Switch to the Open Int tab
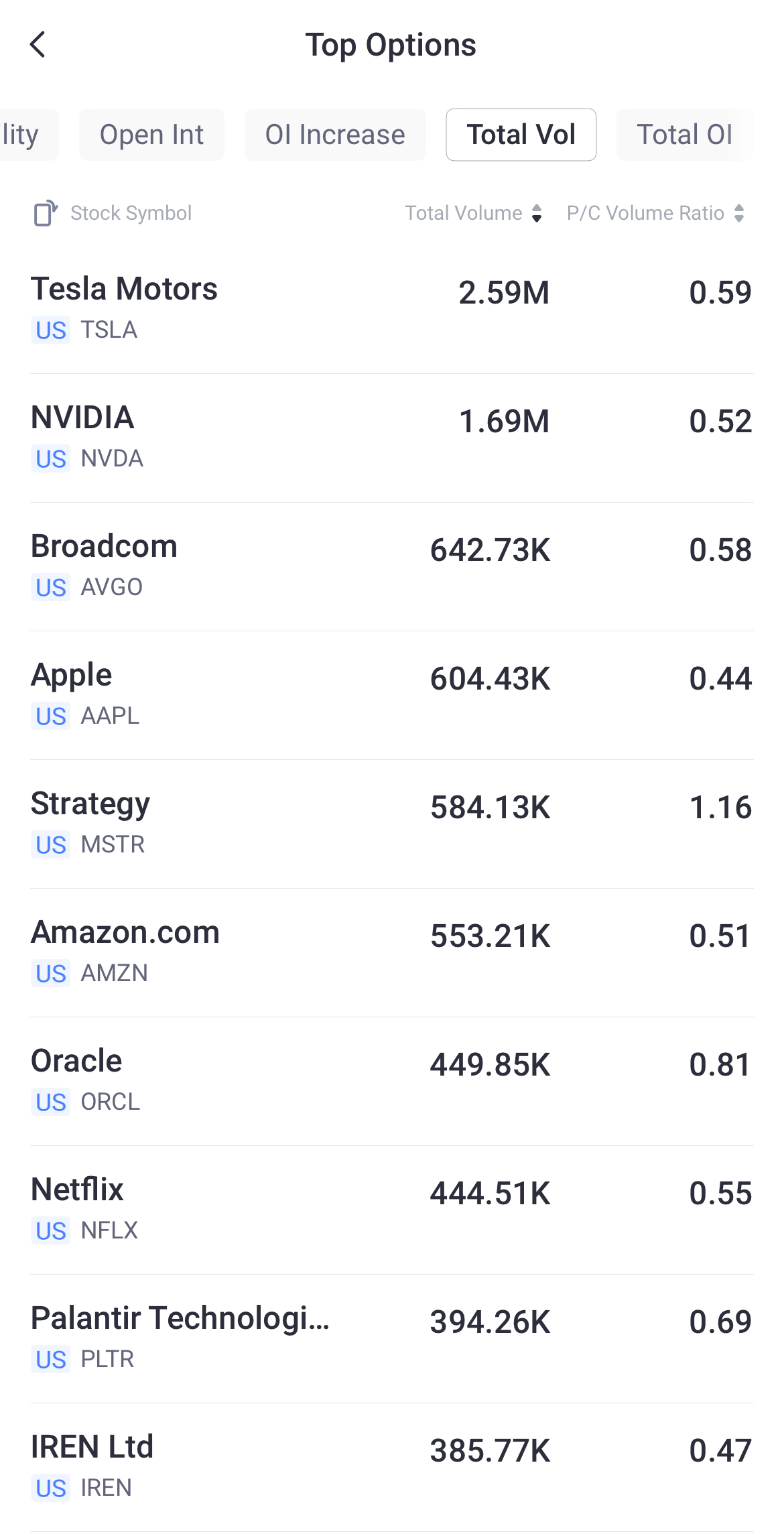Screen dimensions: 784x1534 151,135
